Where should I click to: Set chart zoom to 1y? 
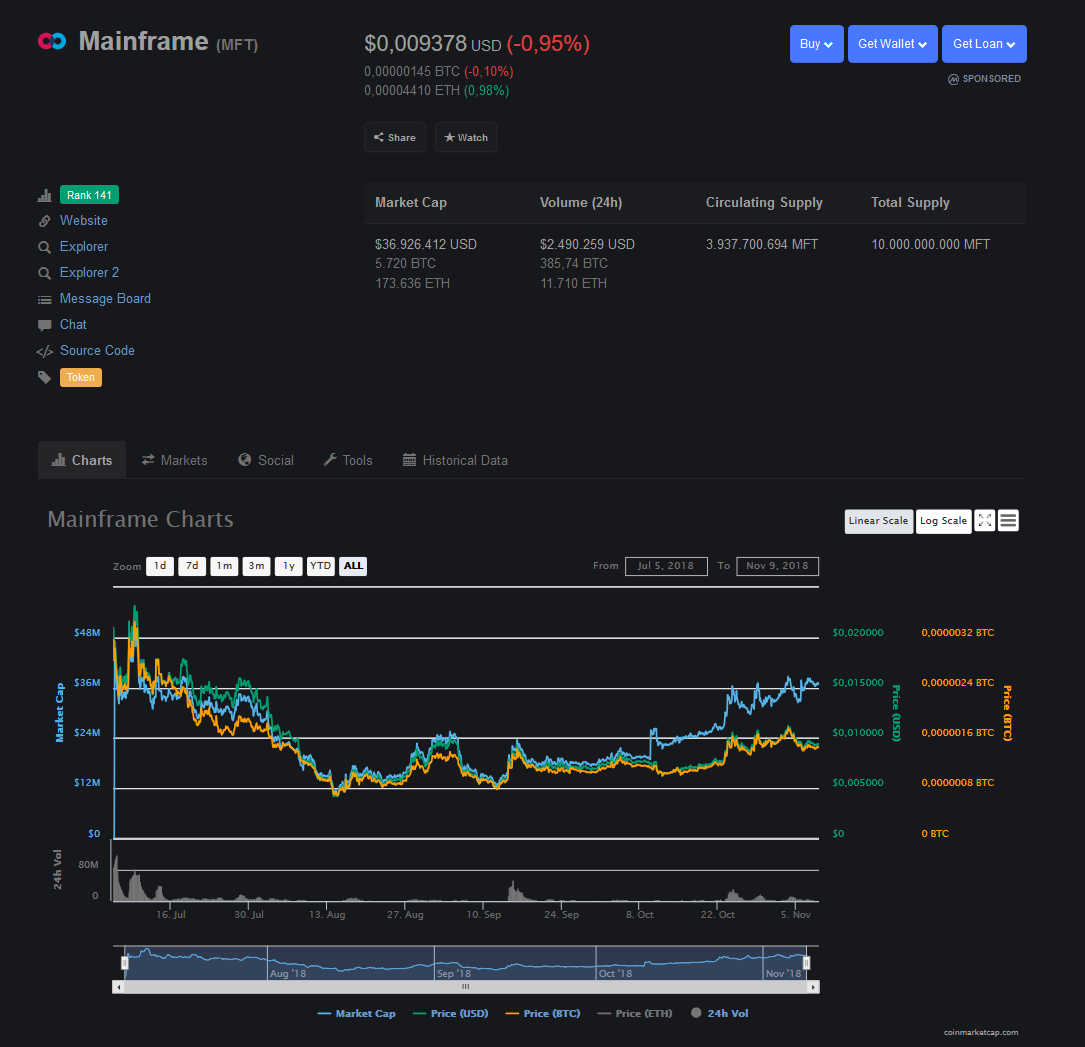289,566
